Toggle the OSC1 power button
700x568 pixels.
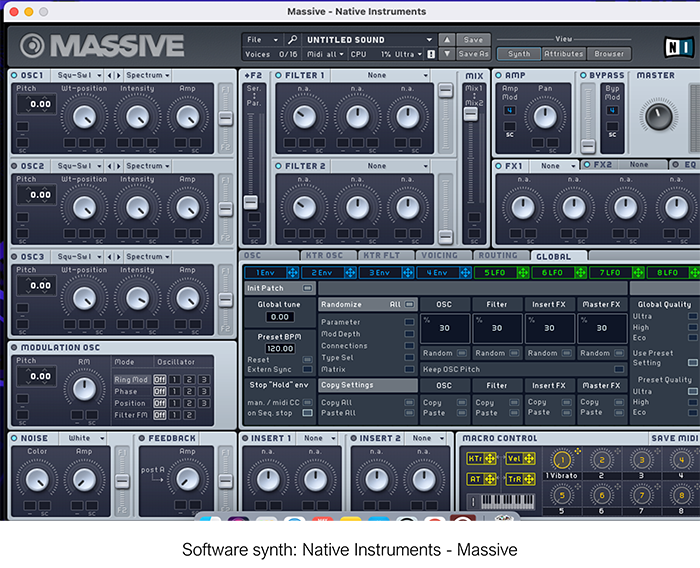14,76
